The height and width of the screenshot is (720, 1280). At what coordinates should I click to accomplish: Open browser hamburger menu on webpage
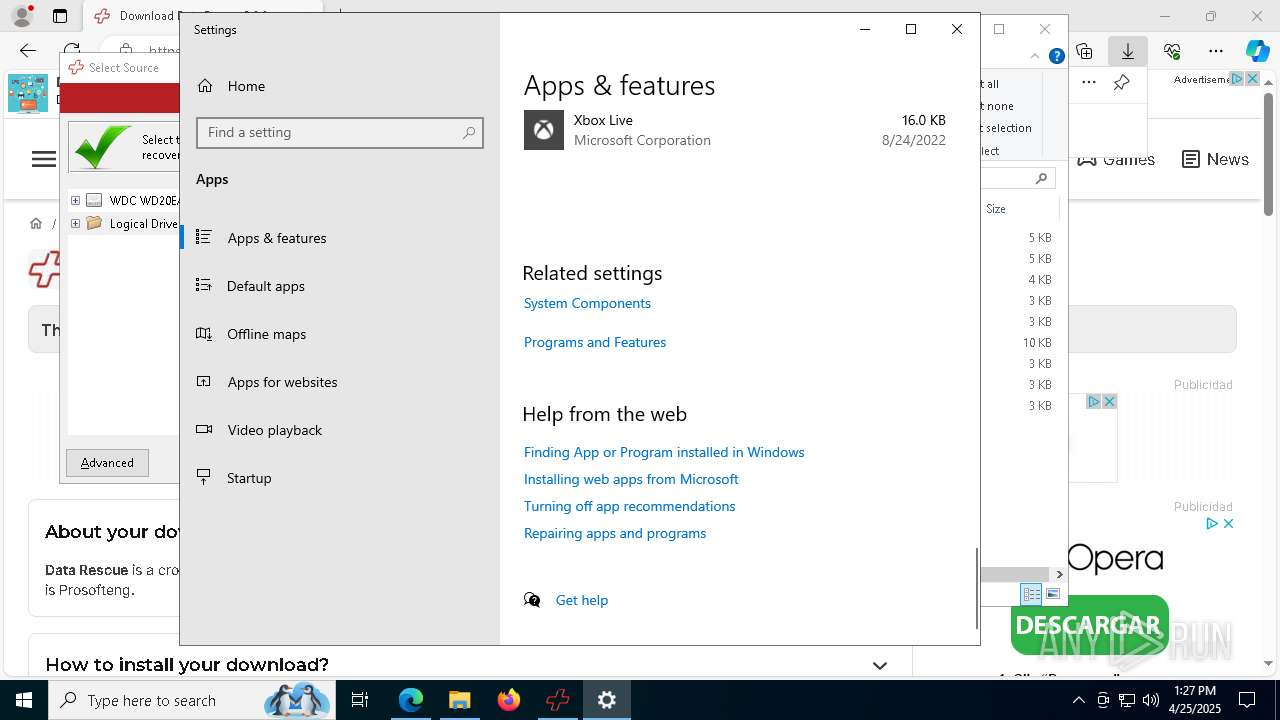(44, 159)
